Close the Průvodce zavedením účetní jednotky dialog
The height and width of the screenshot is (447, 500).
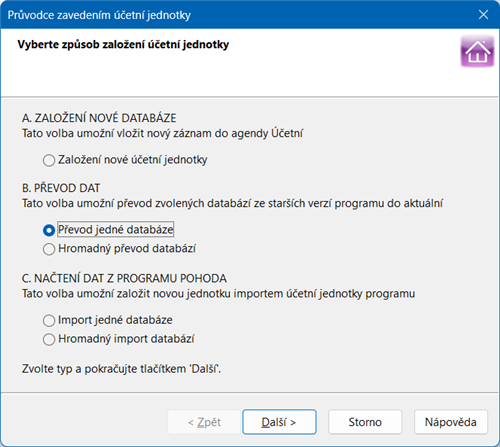click(483, 14)
